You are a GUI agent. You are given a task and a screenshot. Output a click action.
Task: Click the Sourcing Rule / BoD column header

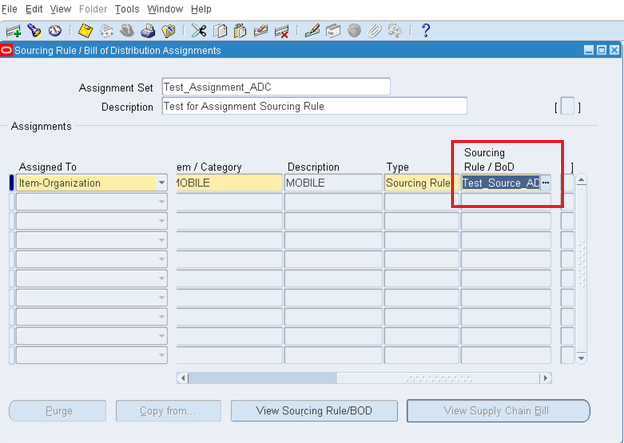pos(489,160)
